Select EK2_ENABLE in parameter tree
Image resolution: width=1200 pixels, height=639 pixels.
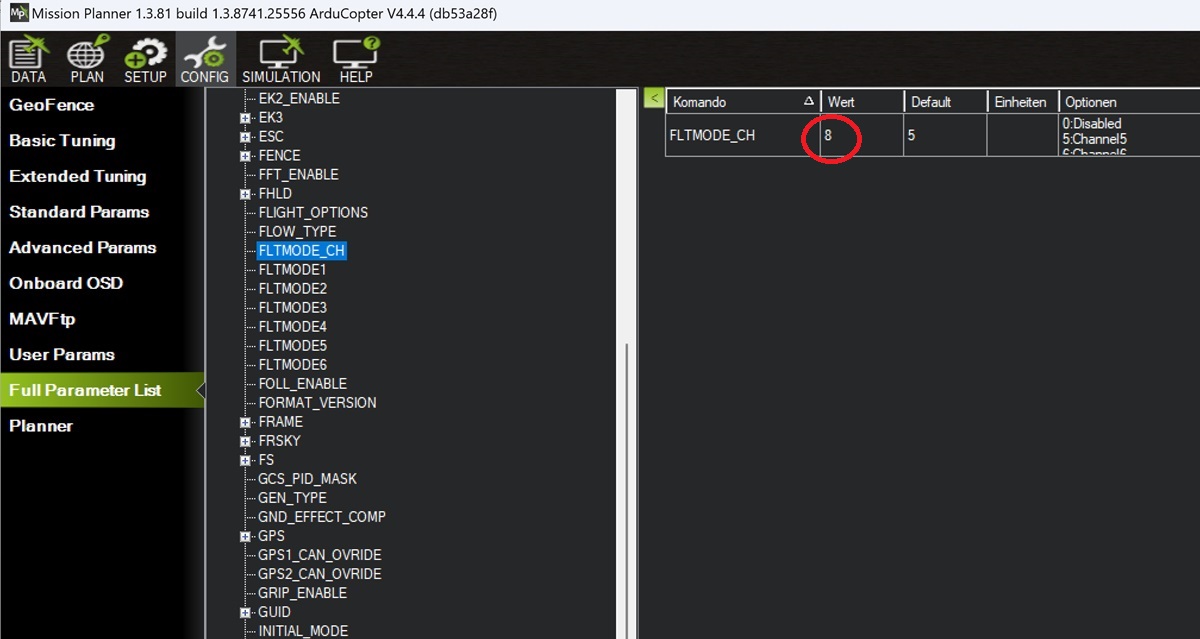[299, 99]
